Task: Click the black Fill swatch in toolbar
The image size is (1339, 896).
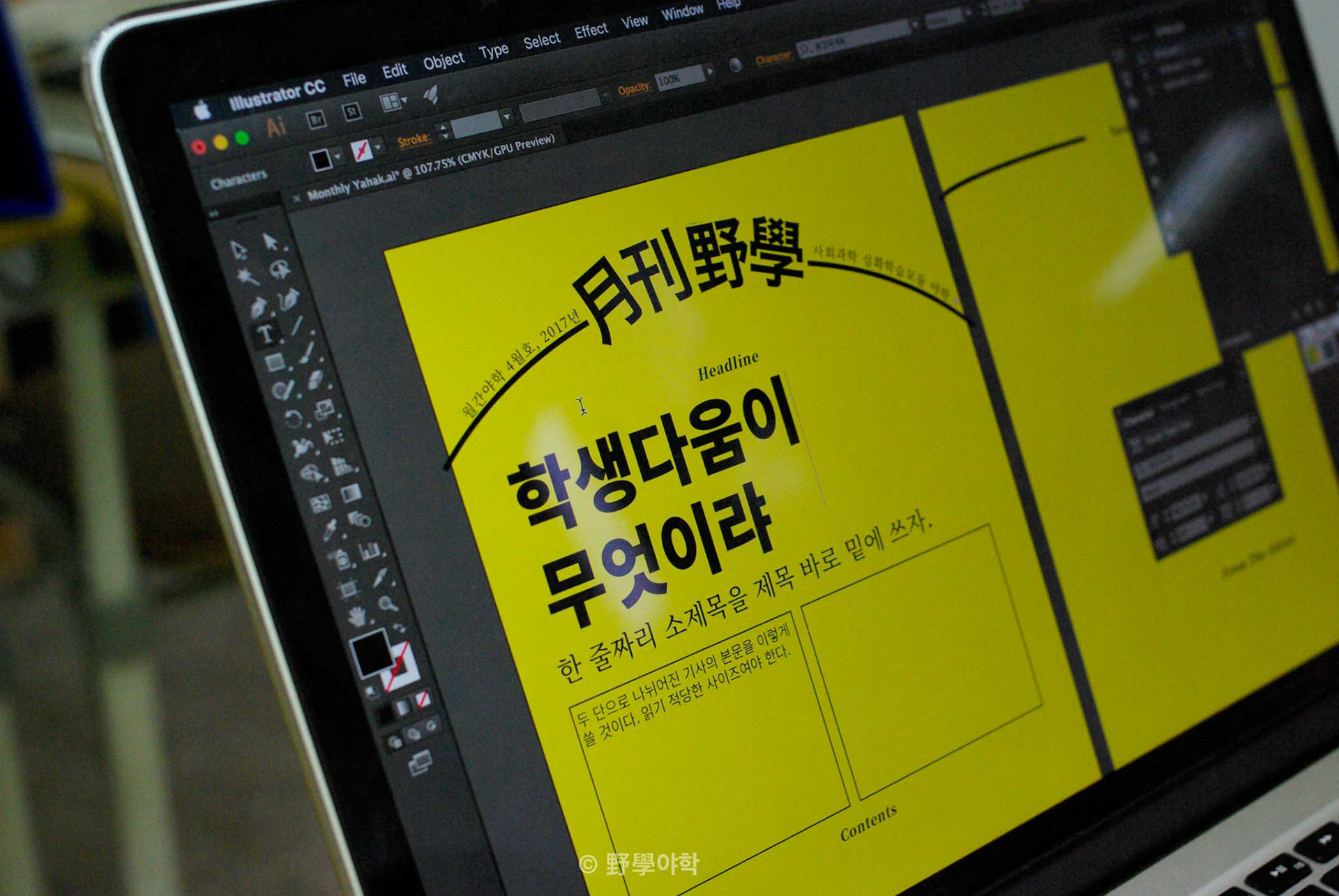Action: [370, 655]
